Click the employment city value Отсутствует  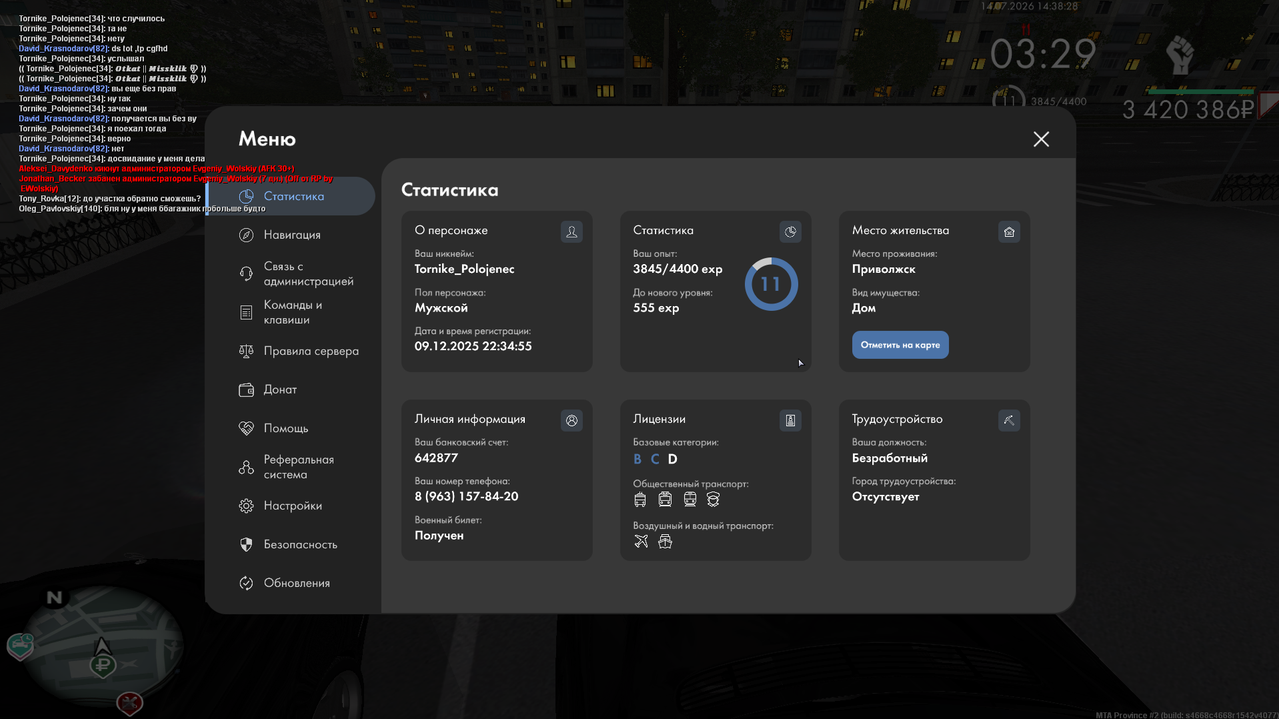point(885,496)
